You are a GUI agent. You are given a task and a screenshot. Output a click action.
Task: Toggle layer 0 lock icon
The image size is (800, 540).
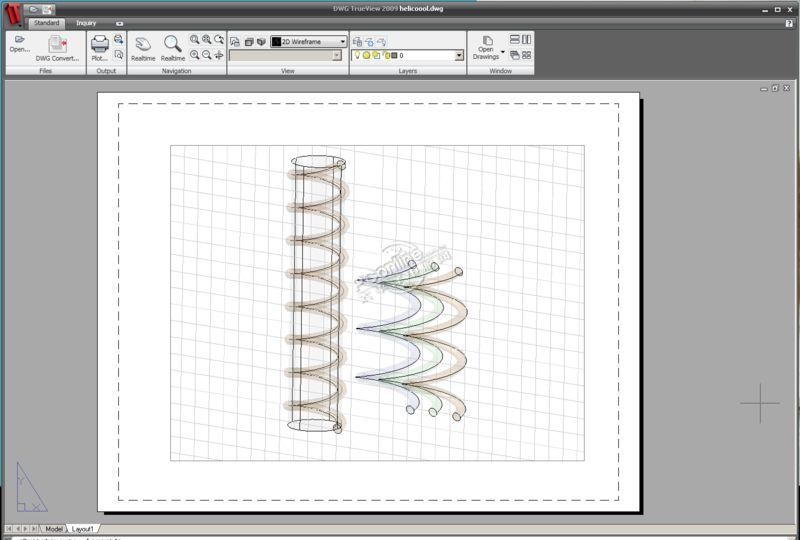[x=386, y=55]
